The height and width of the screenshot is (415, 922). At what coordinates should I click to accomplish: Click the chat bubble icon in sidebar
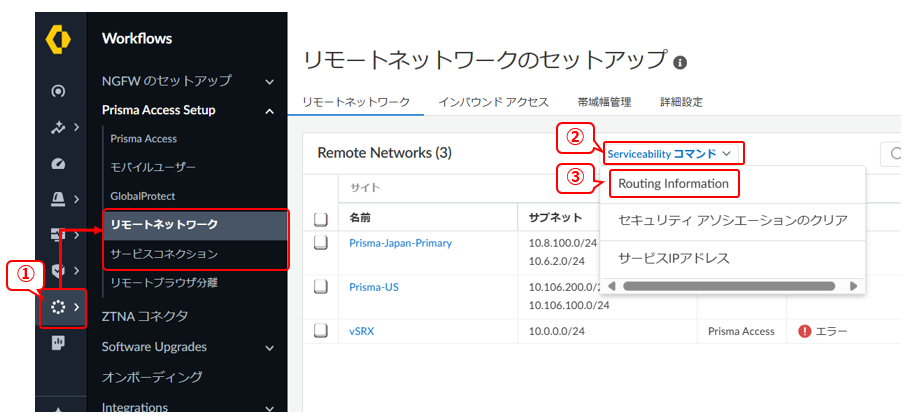[x=58, y=343]
